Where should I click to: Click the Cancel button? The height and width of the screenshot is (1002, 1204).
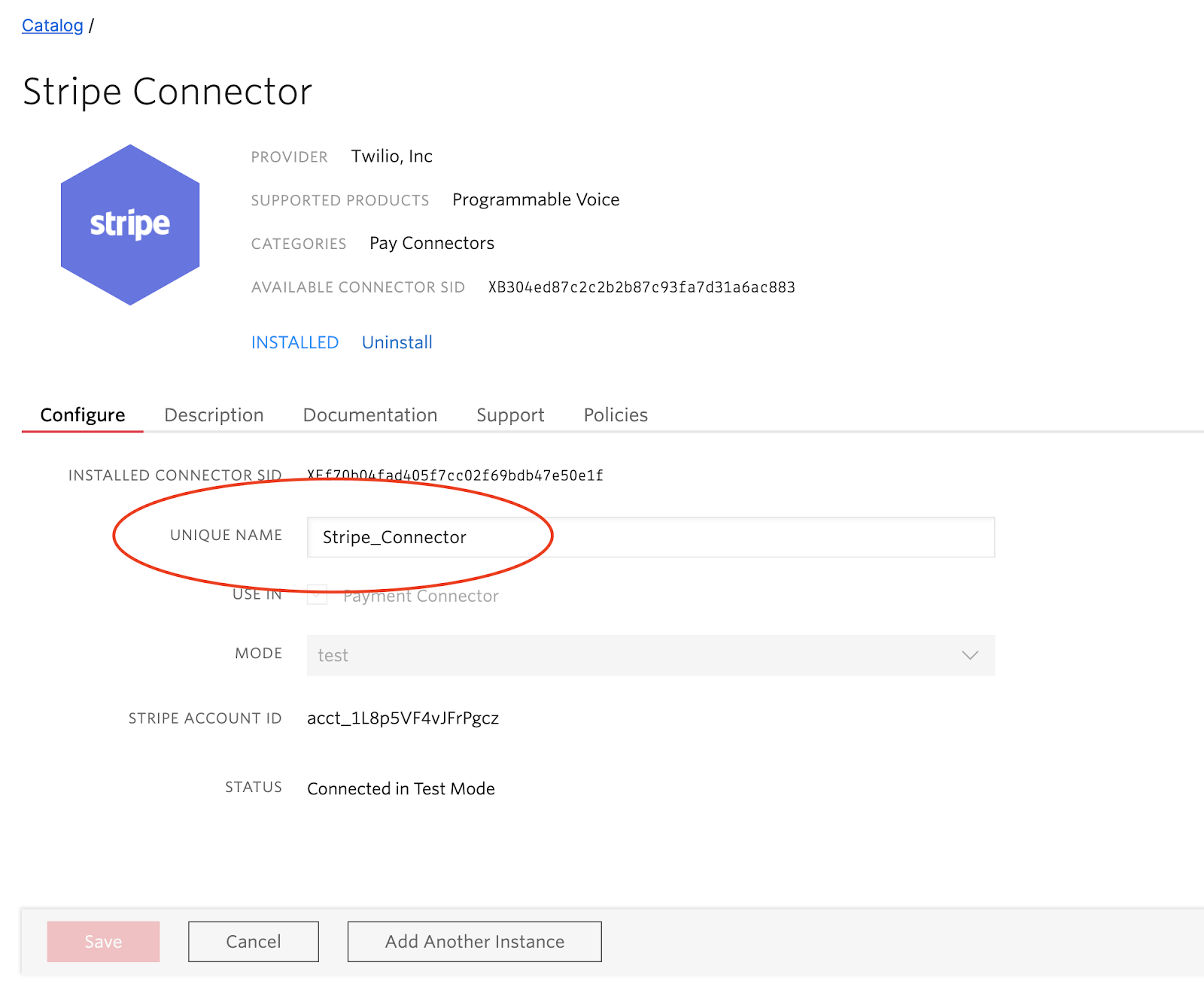point(254,942)
